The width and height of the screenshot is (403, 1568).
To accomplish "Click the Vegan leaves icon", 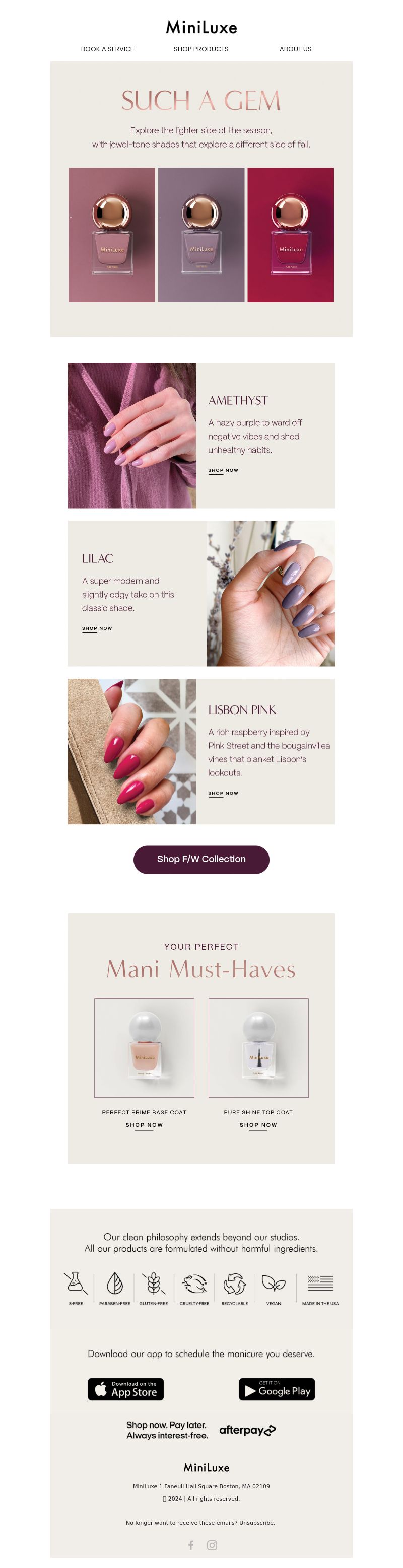I will 274,1282.
